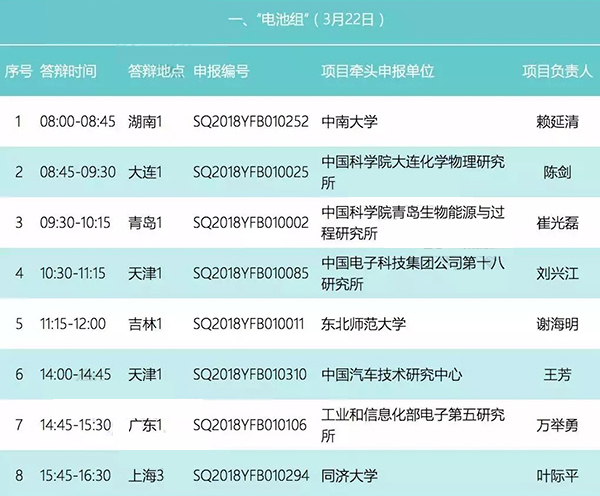Click the 中国汽车技术研究中心 cell
This screenshot has height=496, width=600.
[x=391, y=374]
